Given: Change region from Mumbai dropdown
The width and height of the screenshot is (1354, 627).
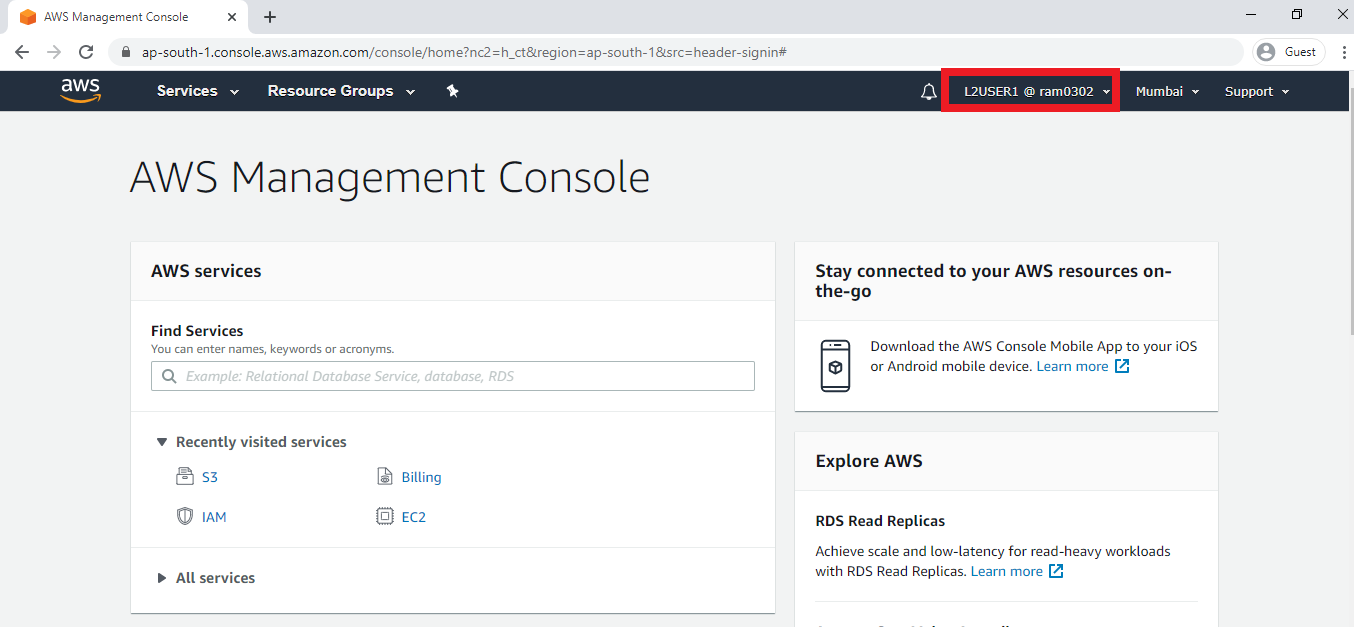Looking at the screenshot, I should (x=1166, y=91).
